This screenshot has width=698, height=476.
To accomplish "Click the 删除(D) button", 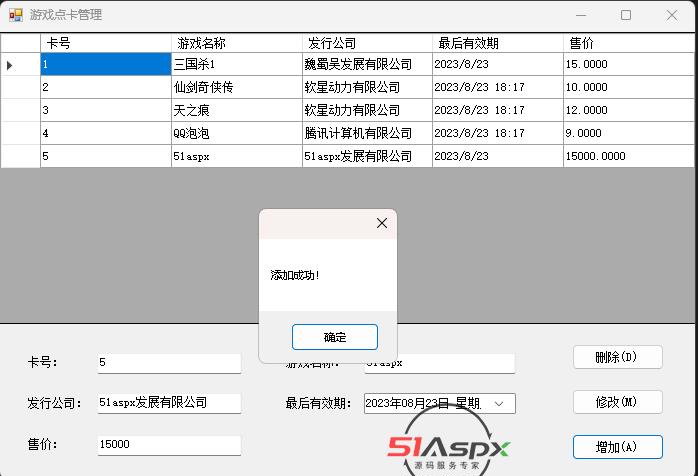I will [x=617, y=357].
